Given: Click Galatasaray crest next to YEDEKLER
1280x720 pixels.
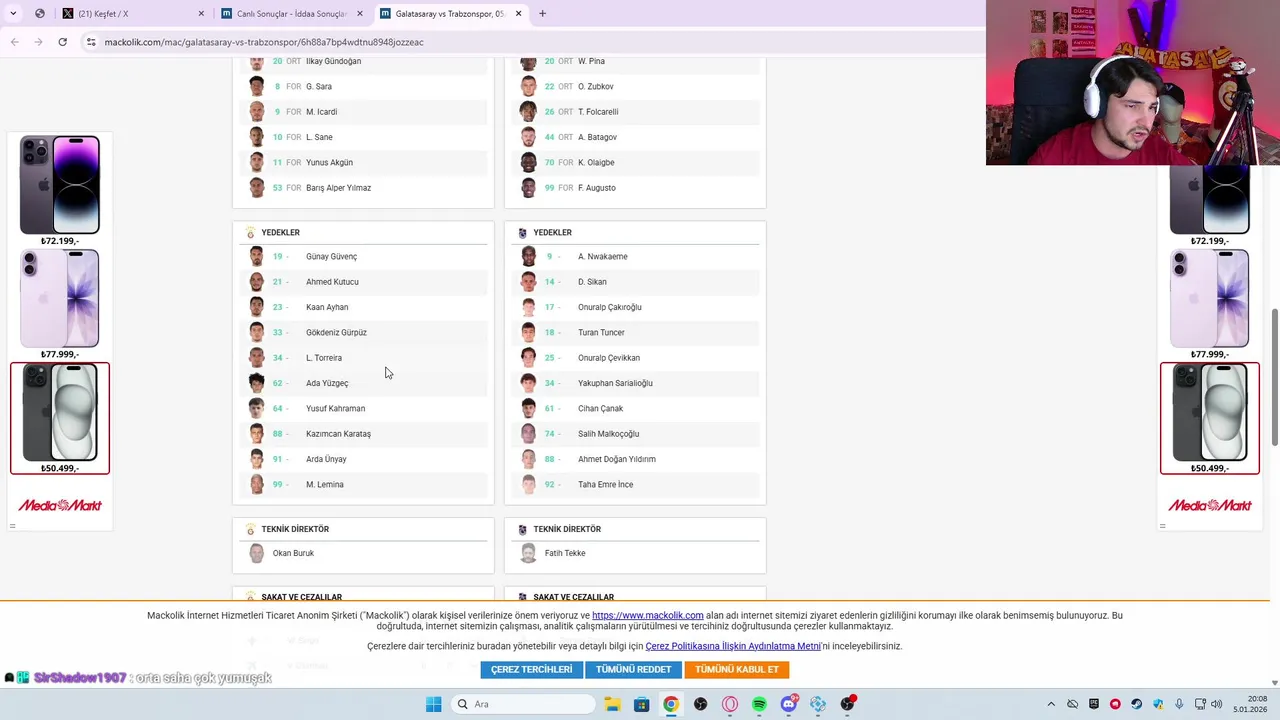Looking at the screenshot, I should click(x=250, y=233).
